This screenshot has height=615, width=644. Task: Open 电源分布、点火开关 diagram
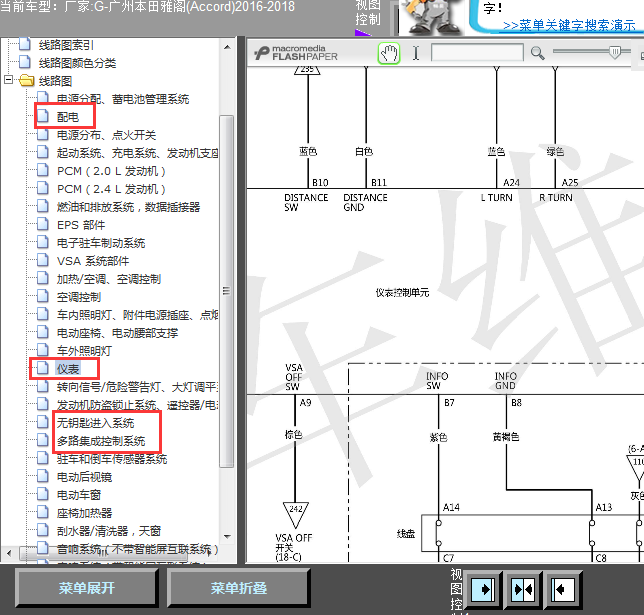coord(106,135)
